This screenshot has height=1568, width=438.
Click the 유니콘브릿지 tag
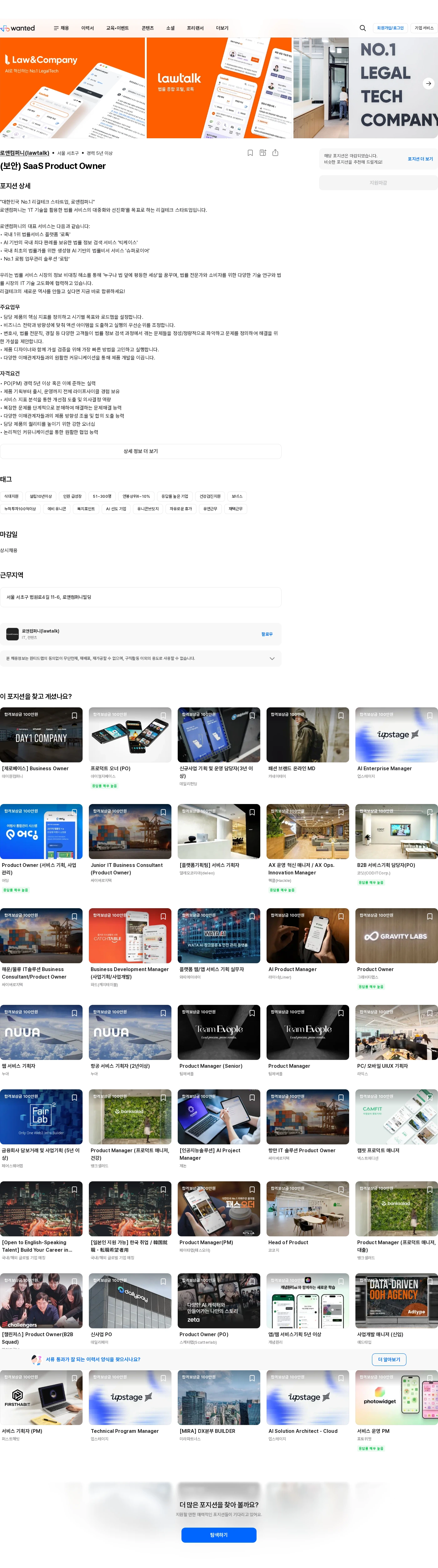(x=148, y=508)
